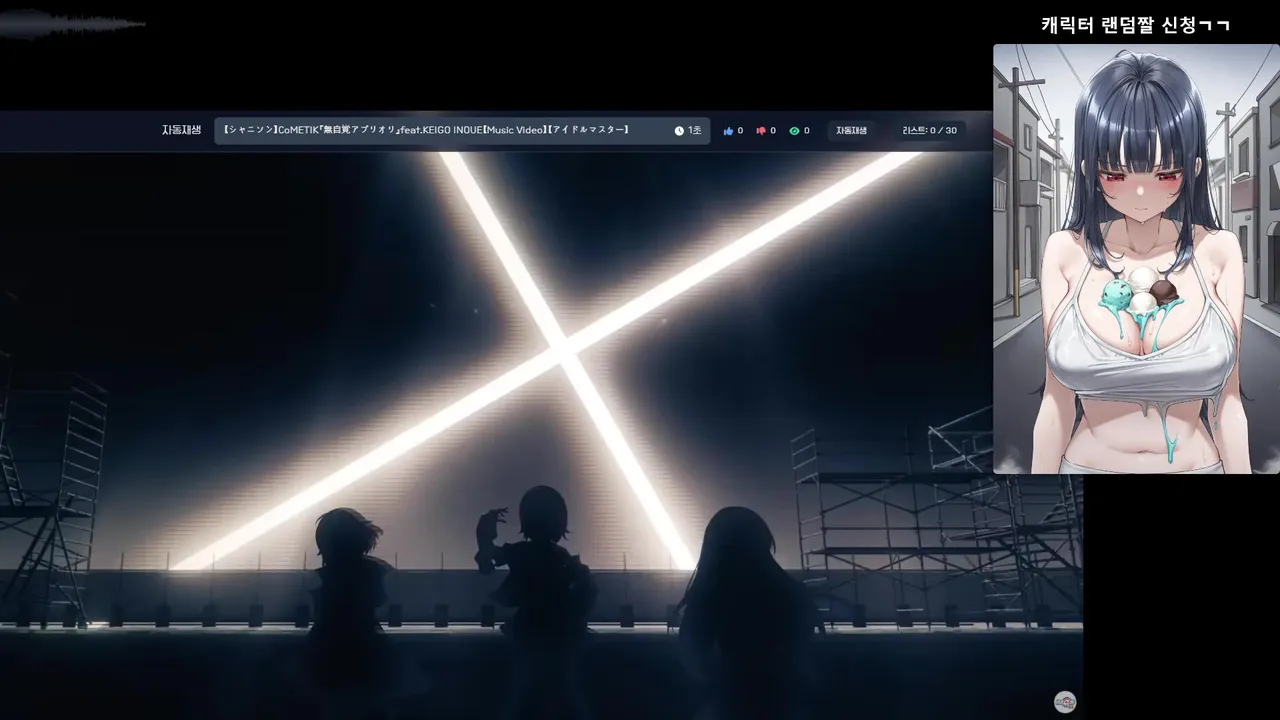The image size is (1280, 720).
Task: Click the 캐릭터 랜덤짤 신청 header text
Action: pos(1136,25)
